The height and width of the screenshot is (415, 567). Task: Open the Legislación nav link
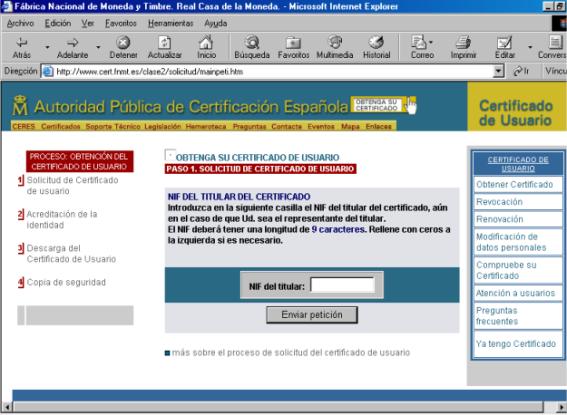tap(163, 127)
